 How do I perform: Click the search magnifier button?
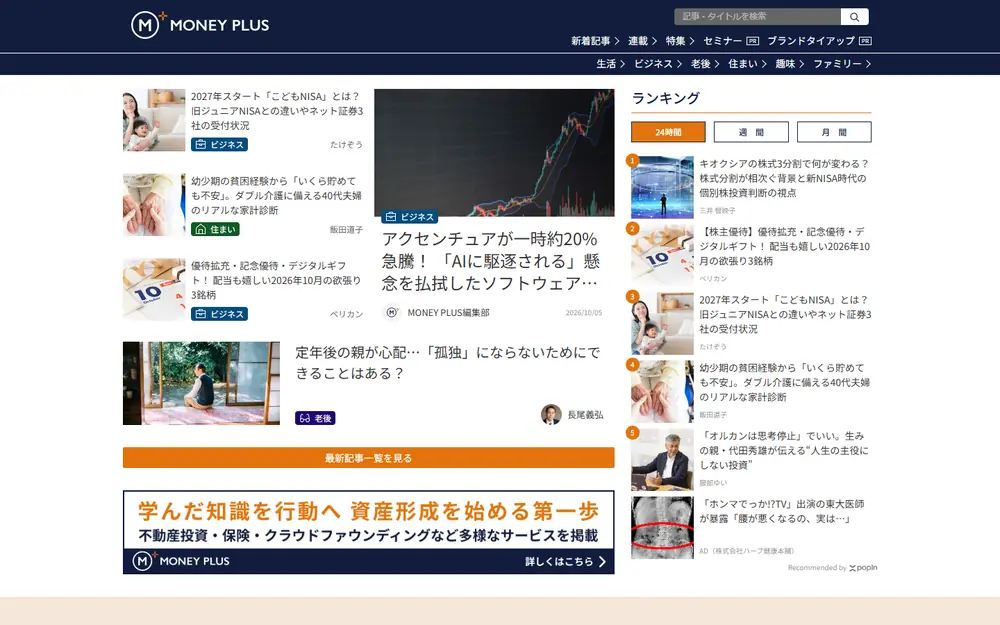tap(855, 17)
